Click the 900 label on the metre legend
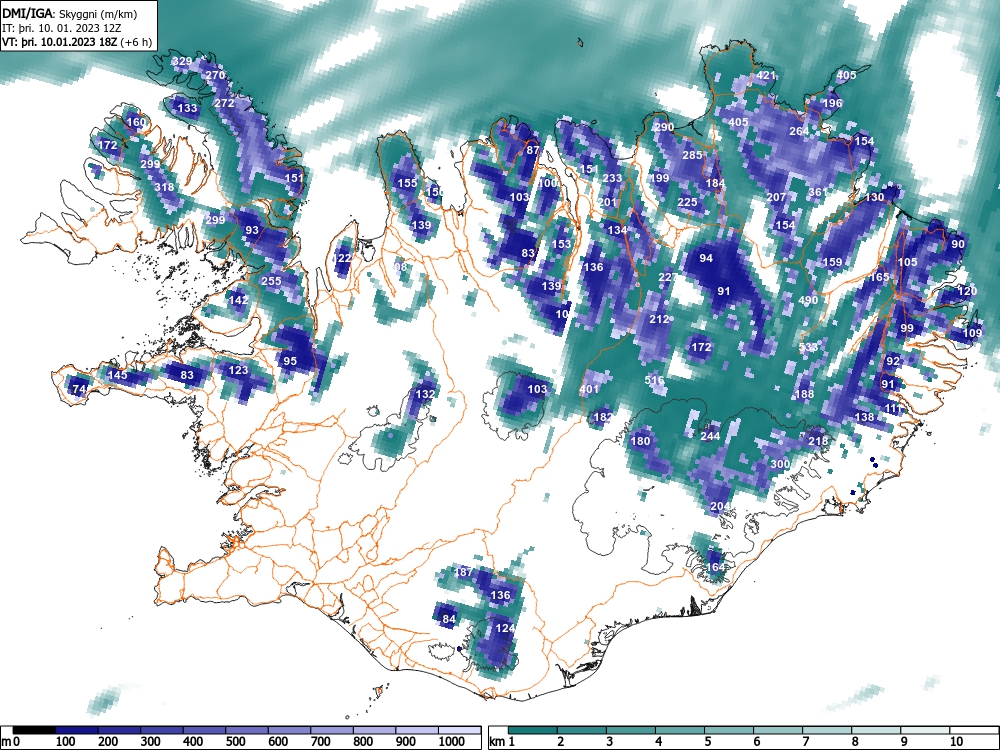Screen dimensions: 1000x750 (x=406, y=741)
